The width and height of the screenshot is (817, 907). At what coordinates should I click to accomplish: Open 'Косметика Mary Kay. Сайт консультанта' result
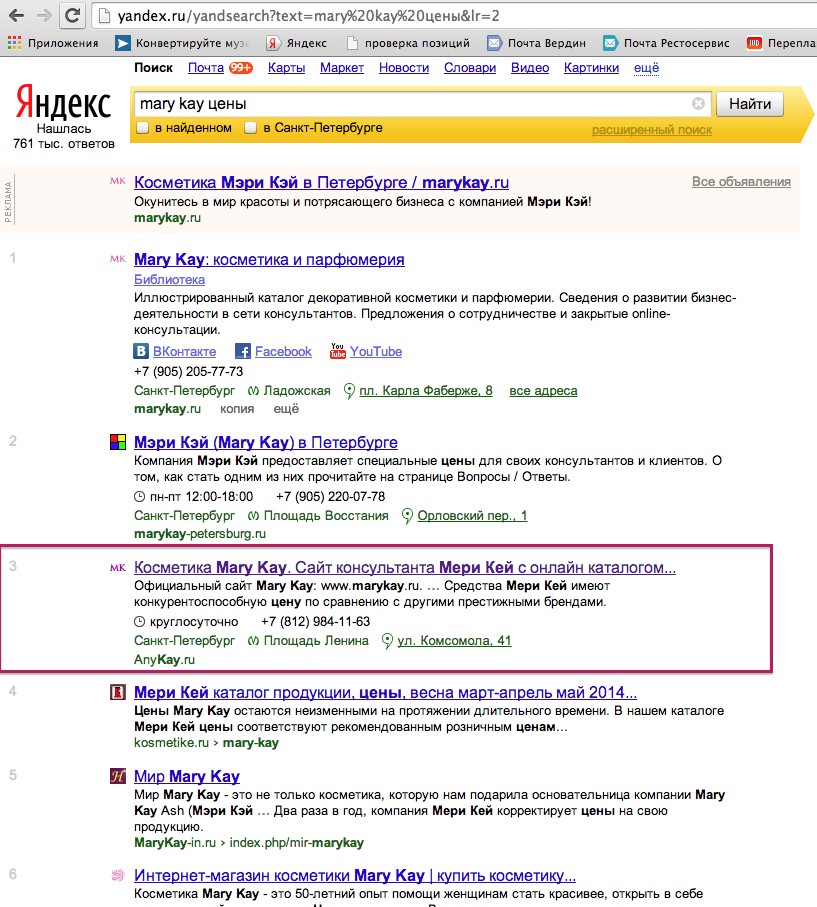(405, 567)
